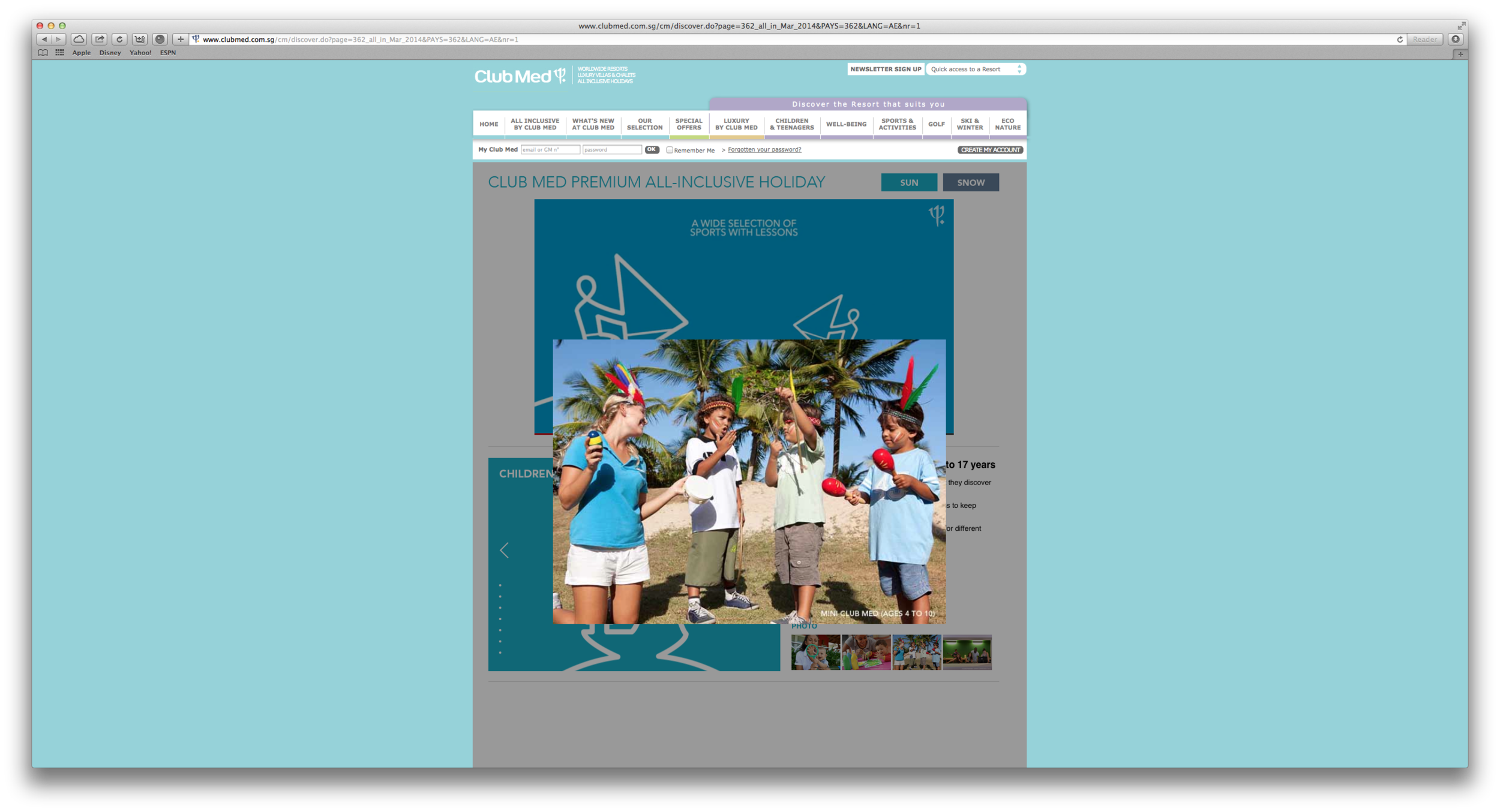The width and height of the screenshot is (1500, 812).
Task: Click the Safari back arrow button
Action: click(x=44, y=39)
